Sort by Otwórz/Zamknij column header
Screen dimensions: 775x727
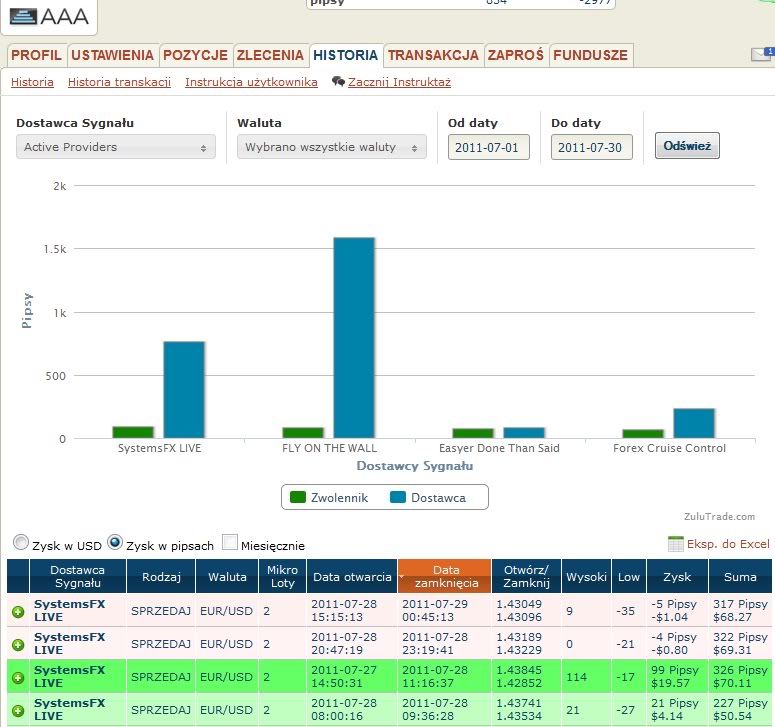(526, 576)
